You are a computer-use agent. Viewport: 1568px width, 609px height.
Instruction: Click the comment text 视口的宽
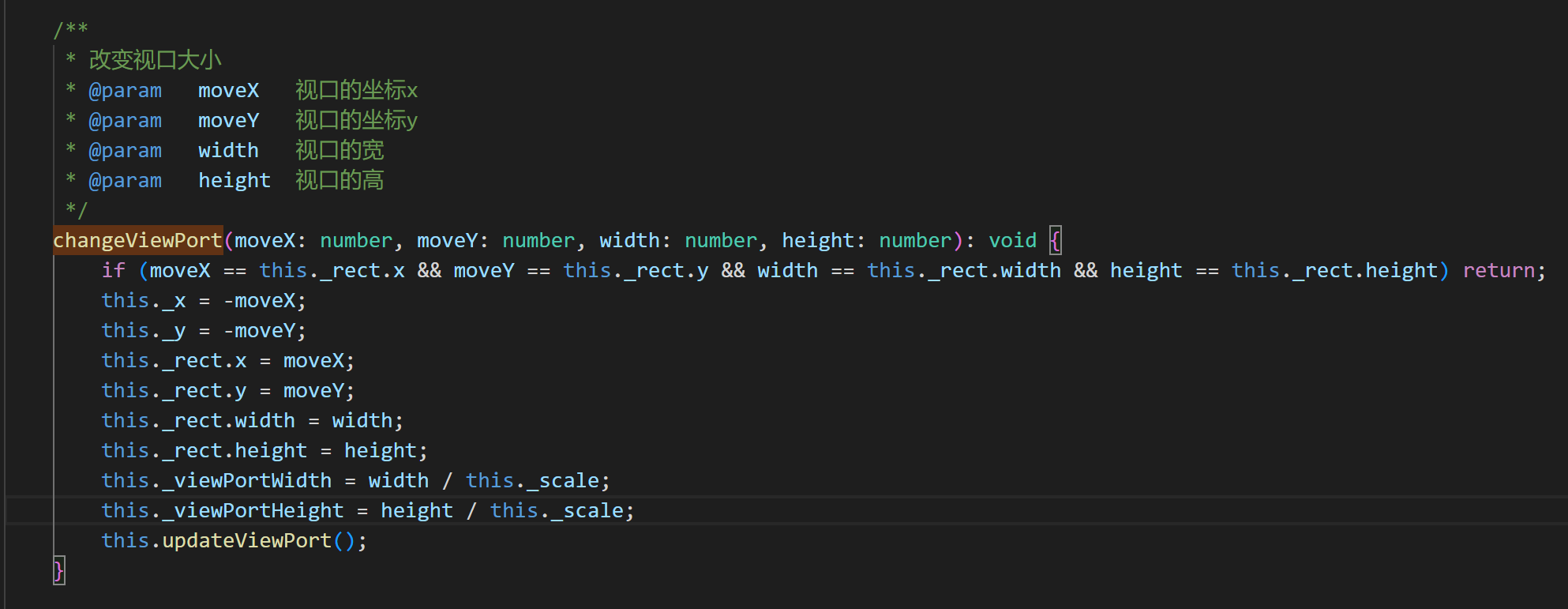pos(339,150)
